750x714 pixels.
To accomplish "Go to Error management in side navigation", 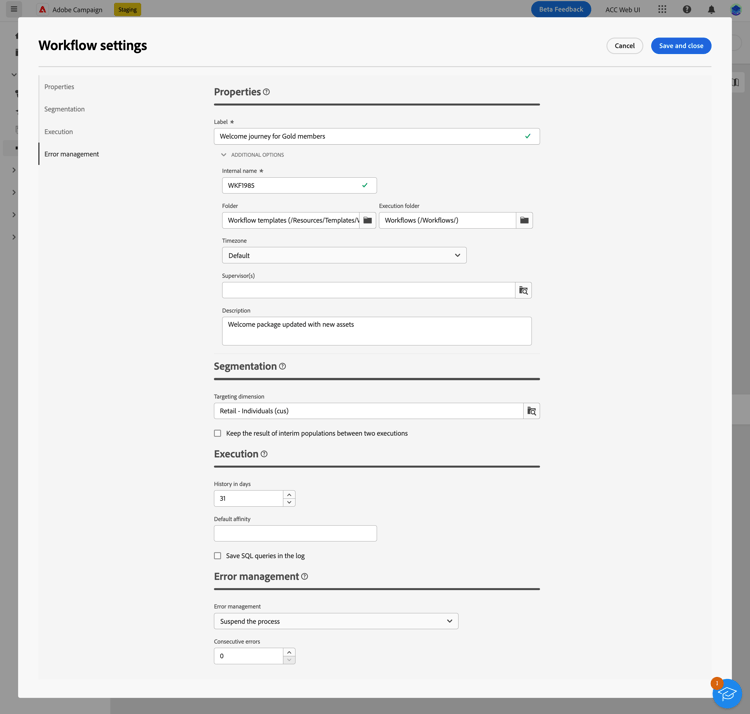I will (x=72, y=154).
